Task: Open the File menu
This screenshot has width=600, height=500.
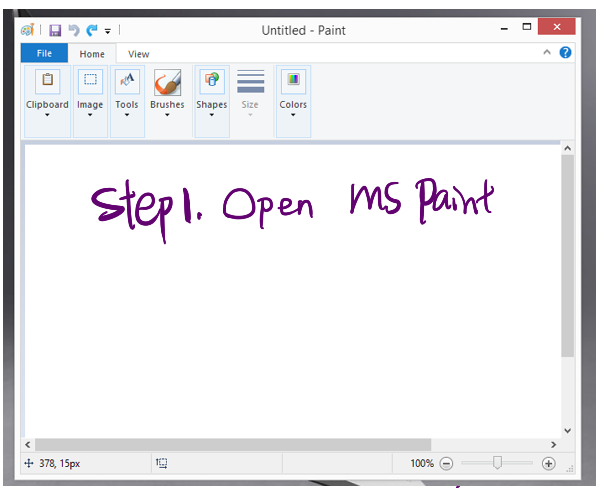Action: [44, 54]
